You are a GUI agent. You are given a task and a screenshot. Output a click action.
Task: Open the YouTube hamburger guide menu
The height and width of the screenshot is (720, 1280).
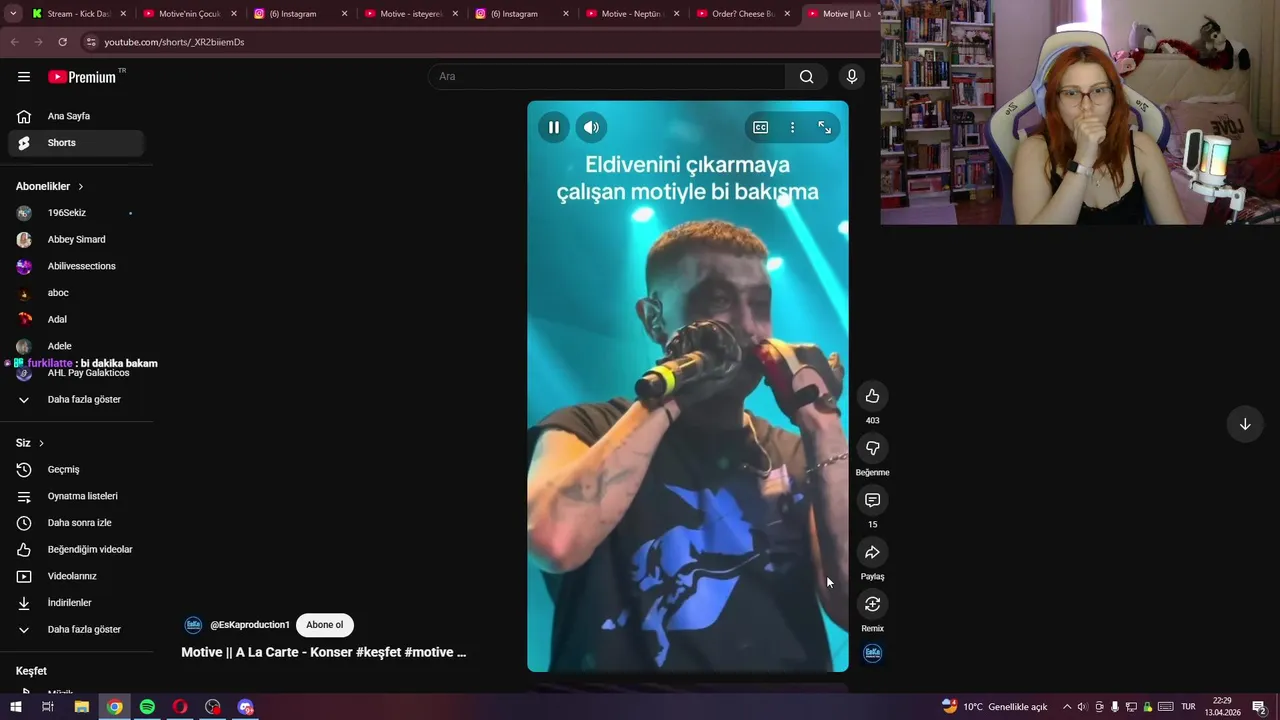coord(24,77)
